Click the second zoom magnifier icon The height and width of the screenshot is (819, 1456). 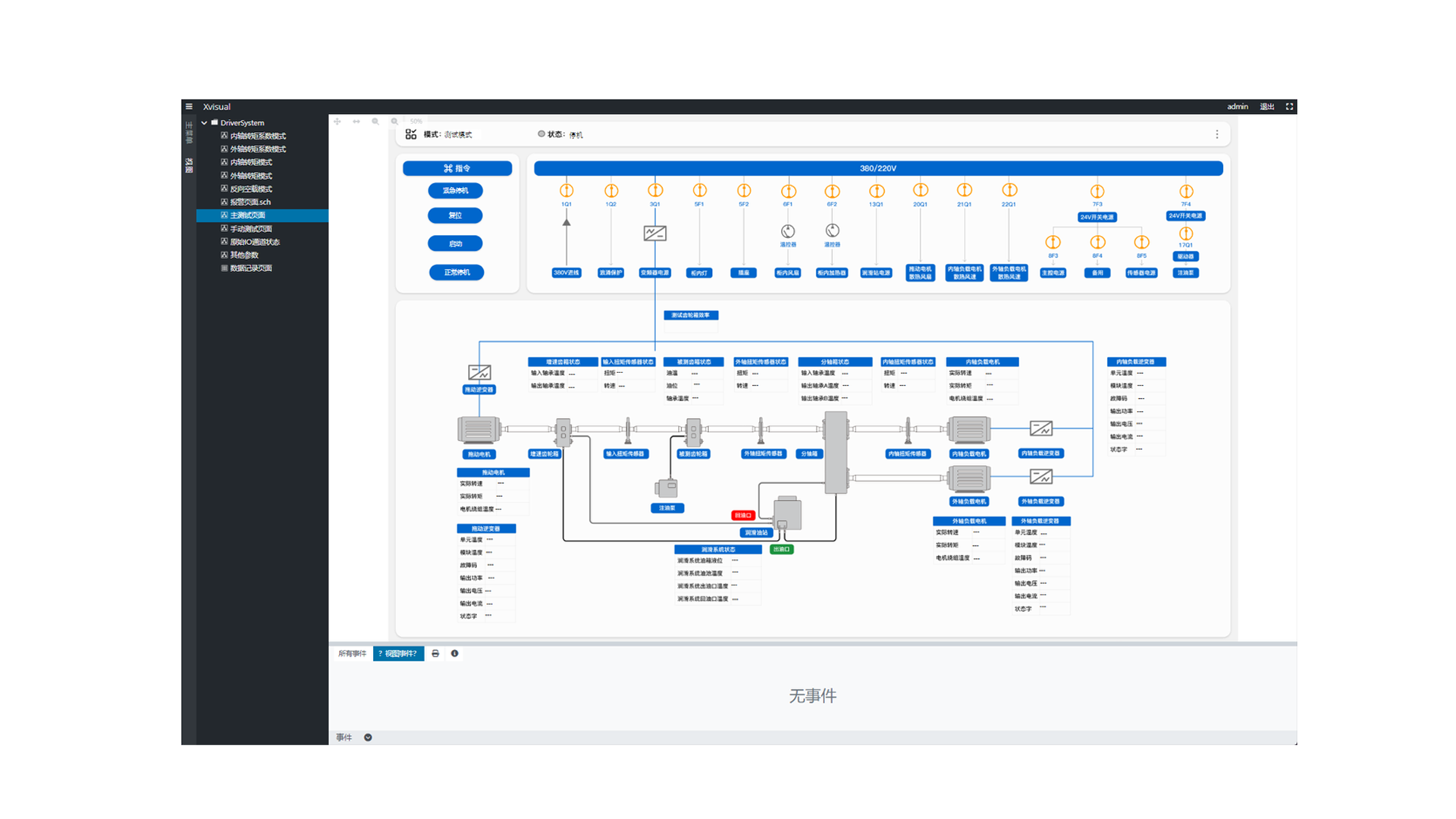(394, 121)
